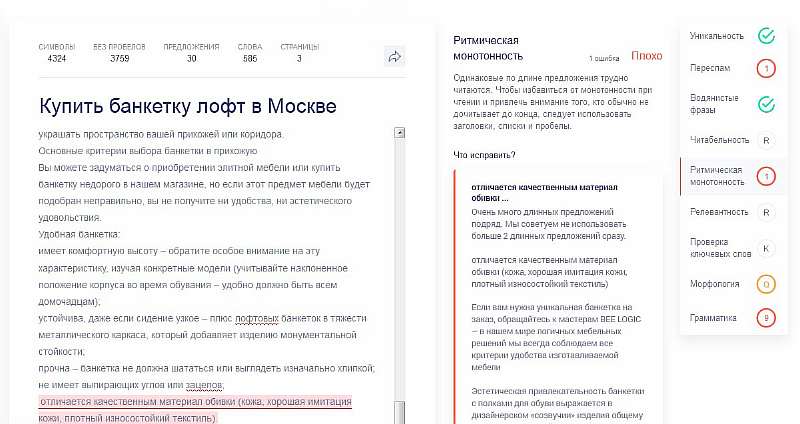This screenshot has height=424, width=800.
Task: Click the Ритмическая монотонность panel heading
Action: (x=488, y=48)
